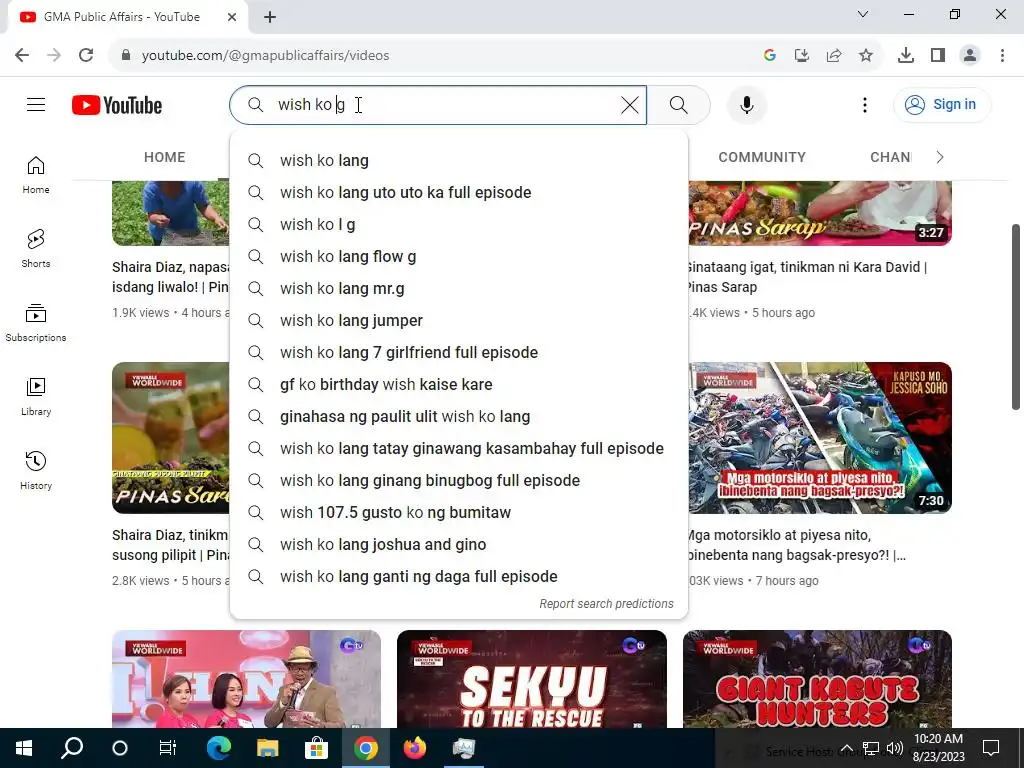Viewport: 1024px width, 768px height.
Task: Open Subscriptions in the left sidebar
Action: (36, 323)
